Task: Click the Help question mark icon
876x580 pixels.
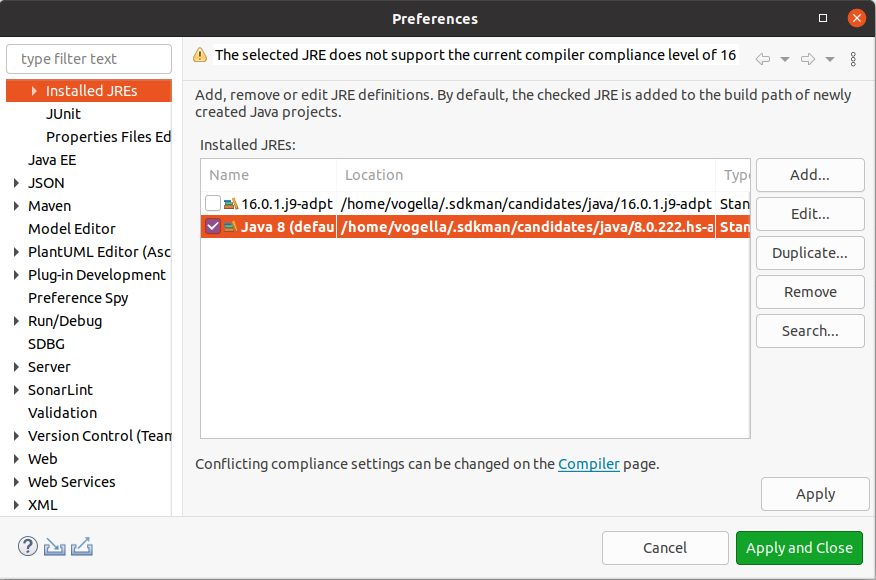Action: click(28, 547)
